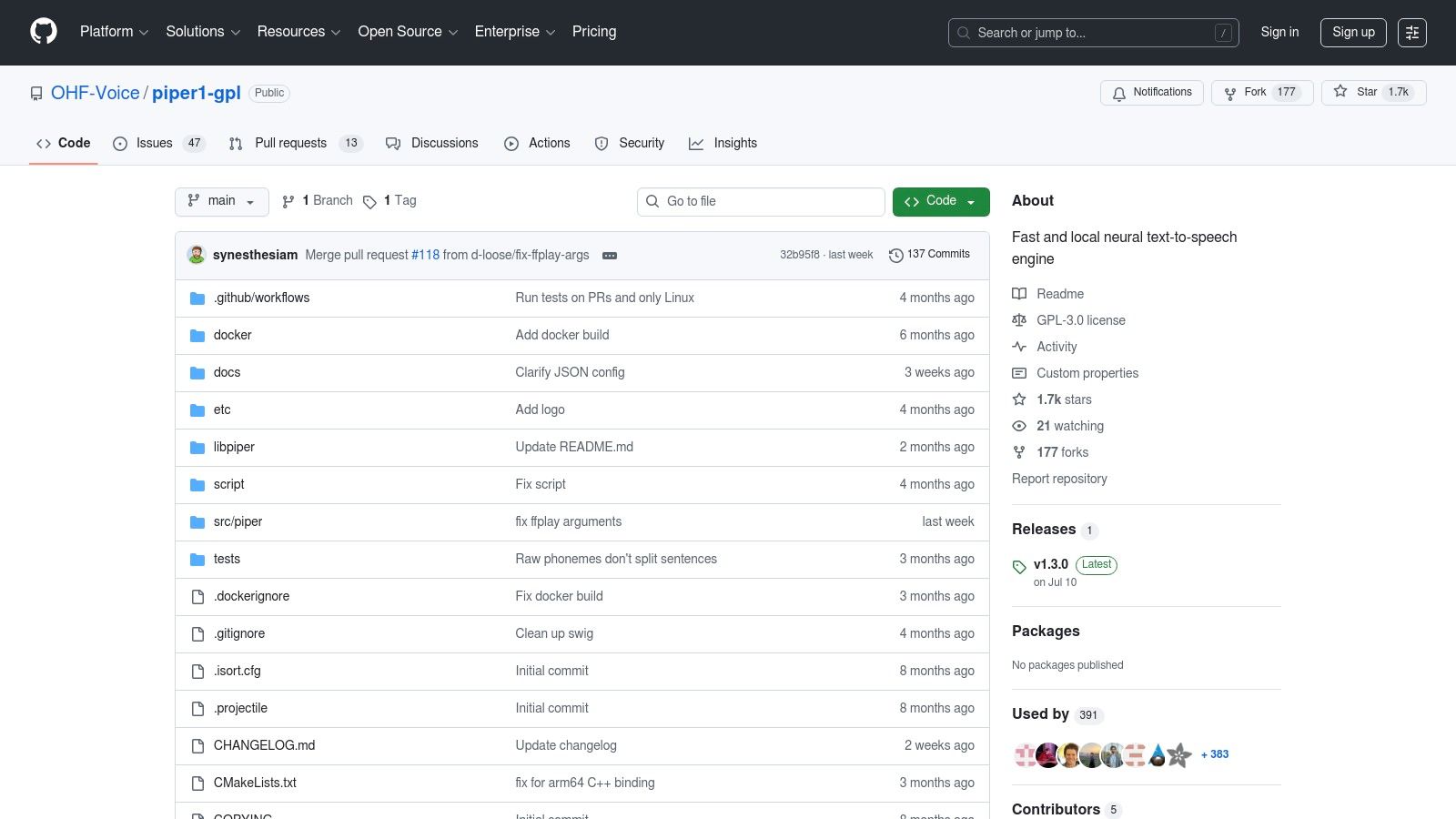Viewport: 1456px width, 819px height.
Task: Open the Pull requests tab
Action: tap(290, 144)
